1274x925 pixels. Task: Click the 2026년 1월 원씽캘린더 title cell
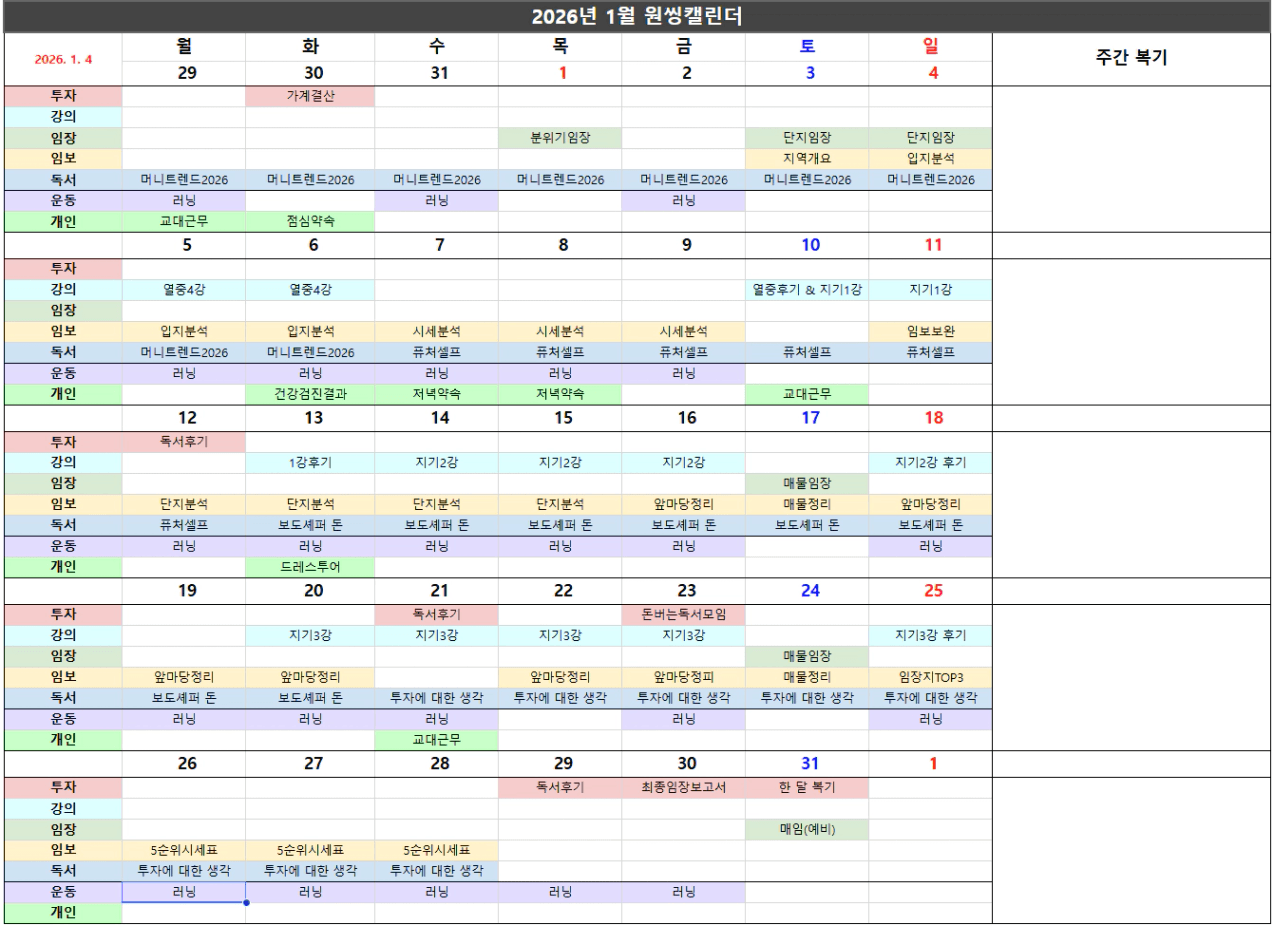tap(636, 16)
